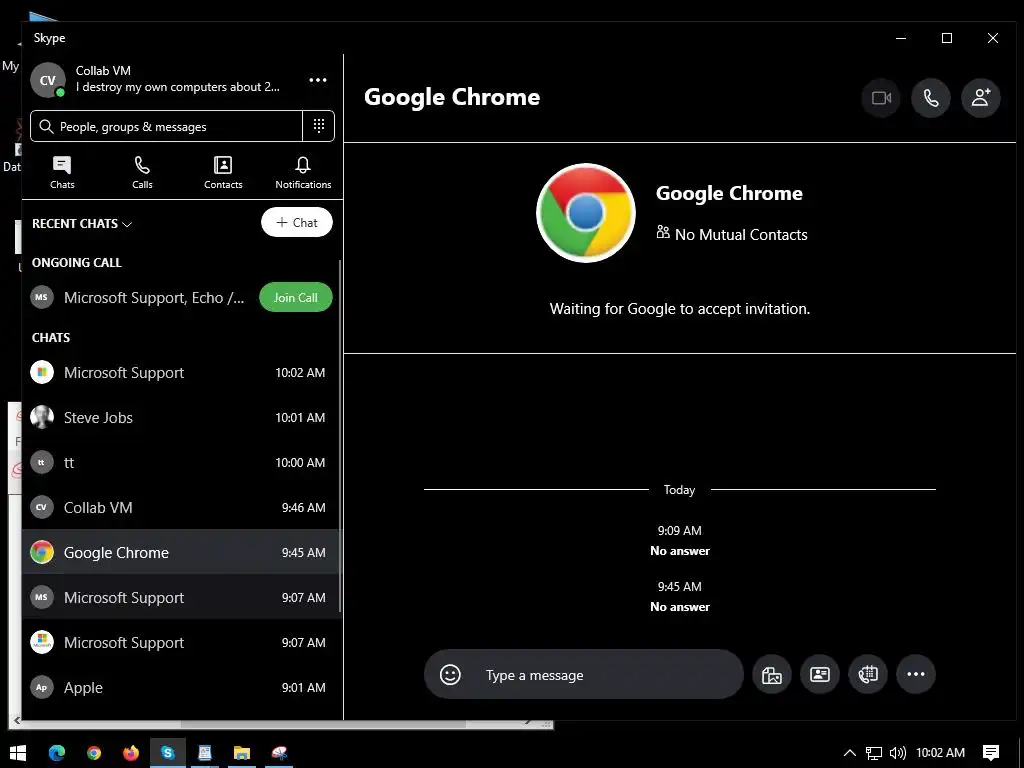Viewport: 1024px width, 768px height.
Task: Open File Explorer from the taskbar
Action: (x=242, y=753)
